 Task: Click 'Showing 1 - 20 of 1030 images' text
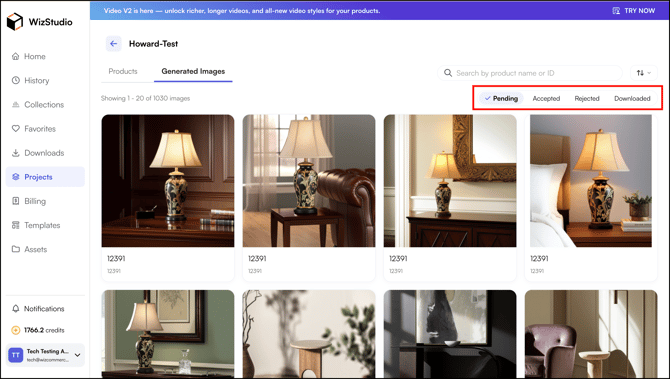145,98
